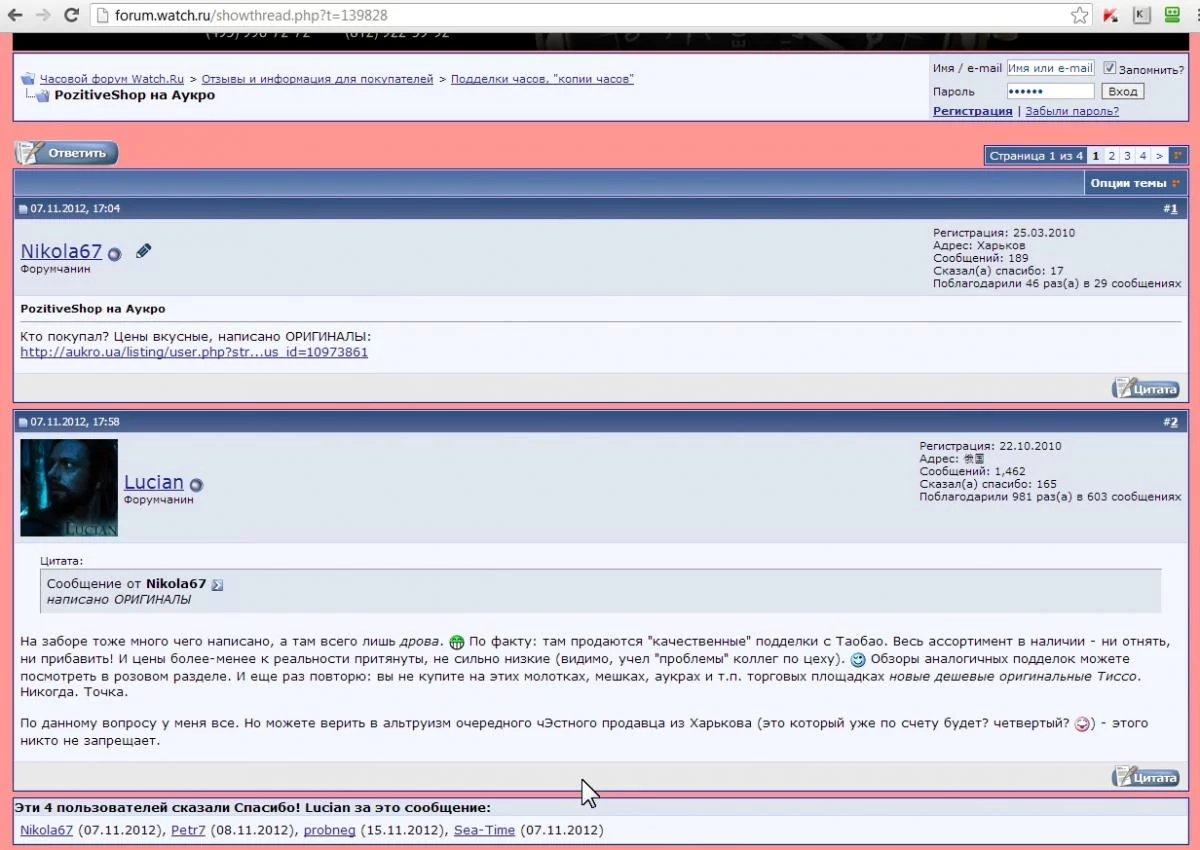This screenshot has height=850, width=1200.
Task: Go back with the browser back arrow
Action: point(16,15)
